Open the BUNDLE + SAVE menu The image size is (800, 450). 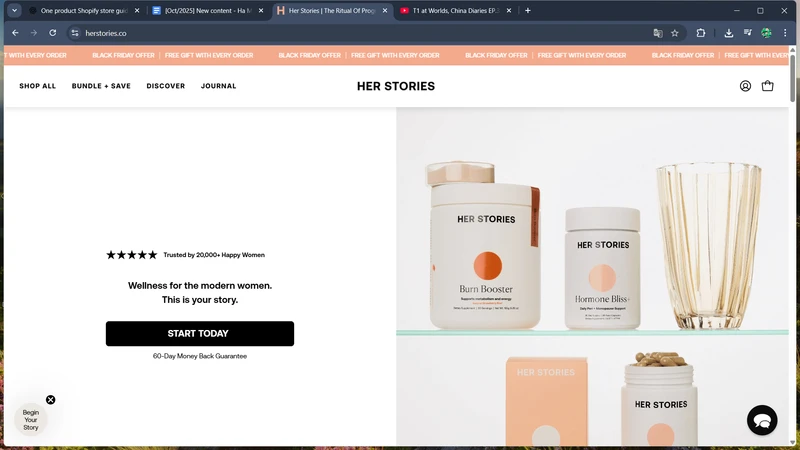click(x=101, y=86)
